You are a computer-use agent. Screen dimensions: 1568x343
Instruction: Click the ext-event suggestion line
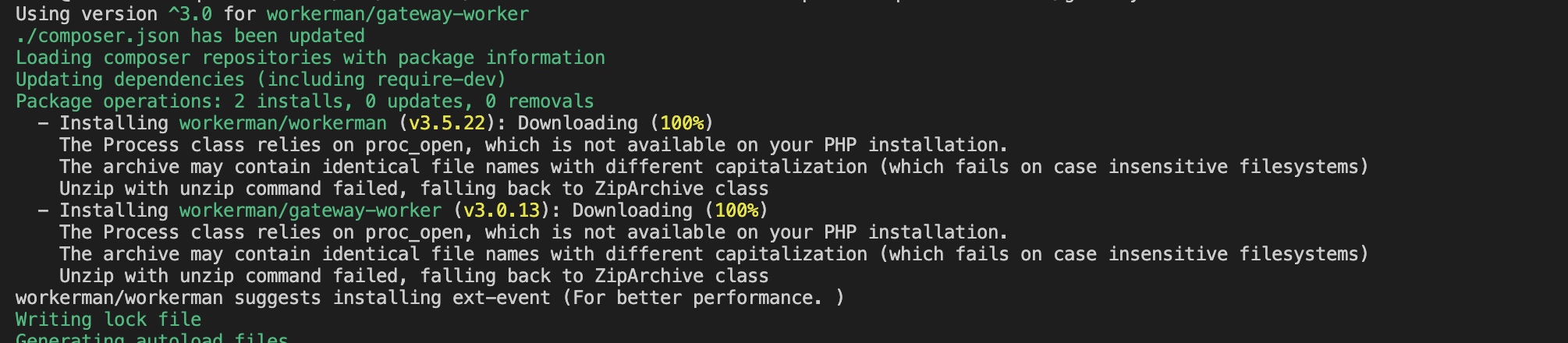click(x=430, y=298)
